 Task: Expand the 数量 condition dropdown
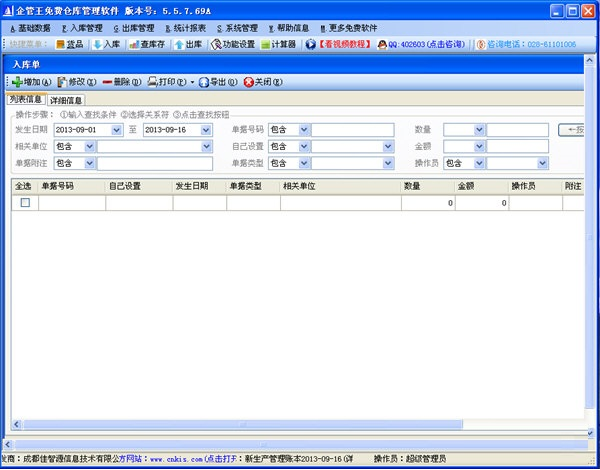479,130
